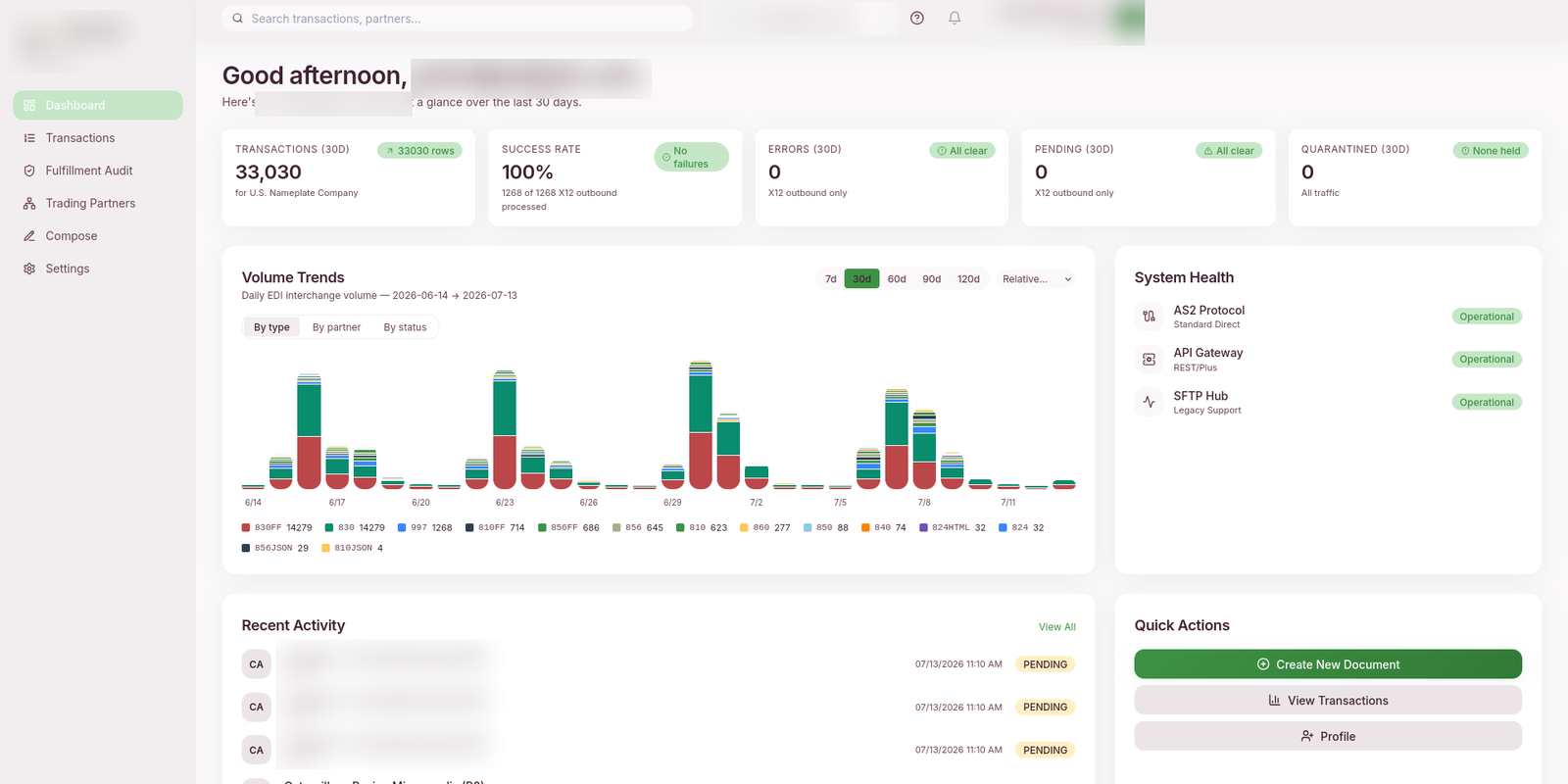The height and width of the screenshot is (784, 1568).
Task: Switch chart to By partner tab
Action: coord(336,327)
